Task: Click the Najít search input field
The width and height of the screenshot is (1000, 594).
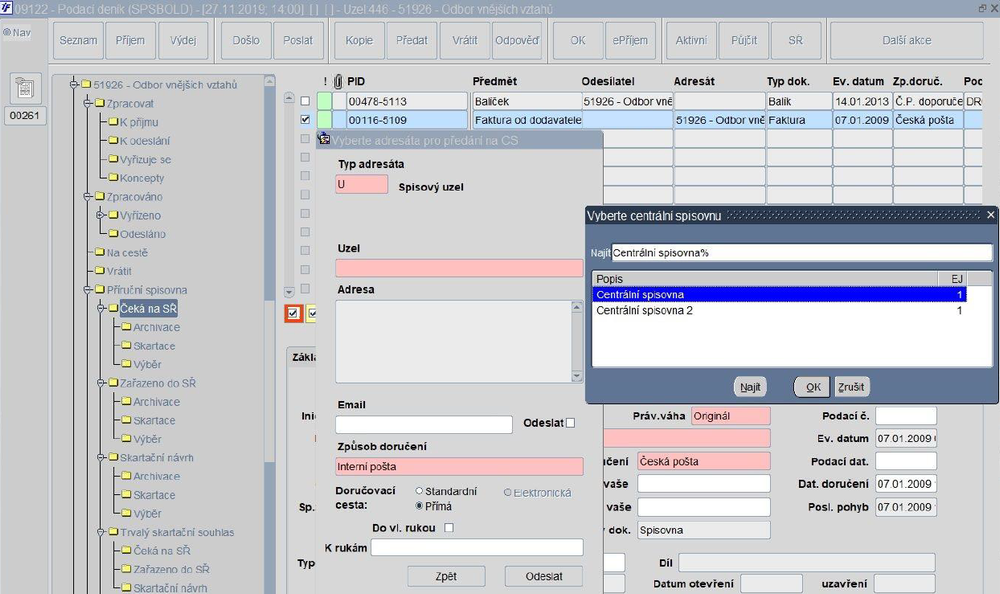Action: 802,253
